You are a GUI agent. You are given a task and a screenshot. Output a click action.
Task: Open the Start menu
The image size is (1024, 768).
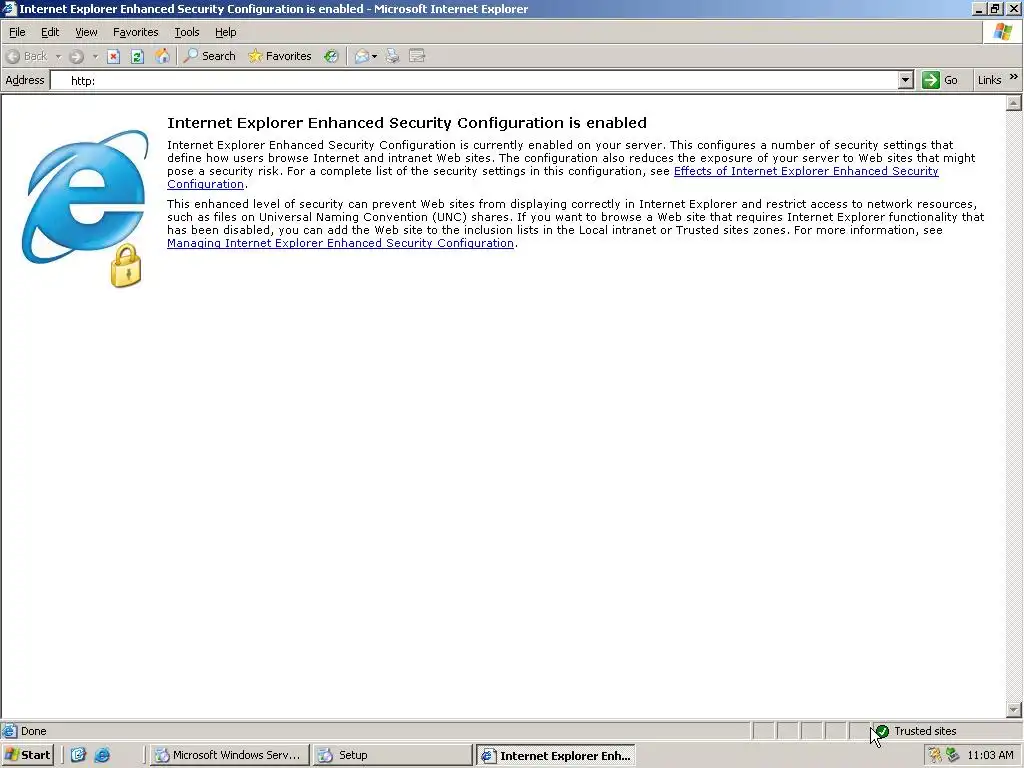pos(27,755)
